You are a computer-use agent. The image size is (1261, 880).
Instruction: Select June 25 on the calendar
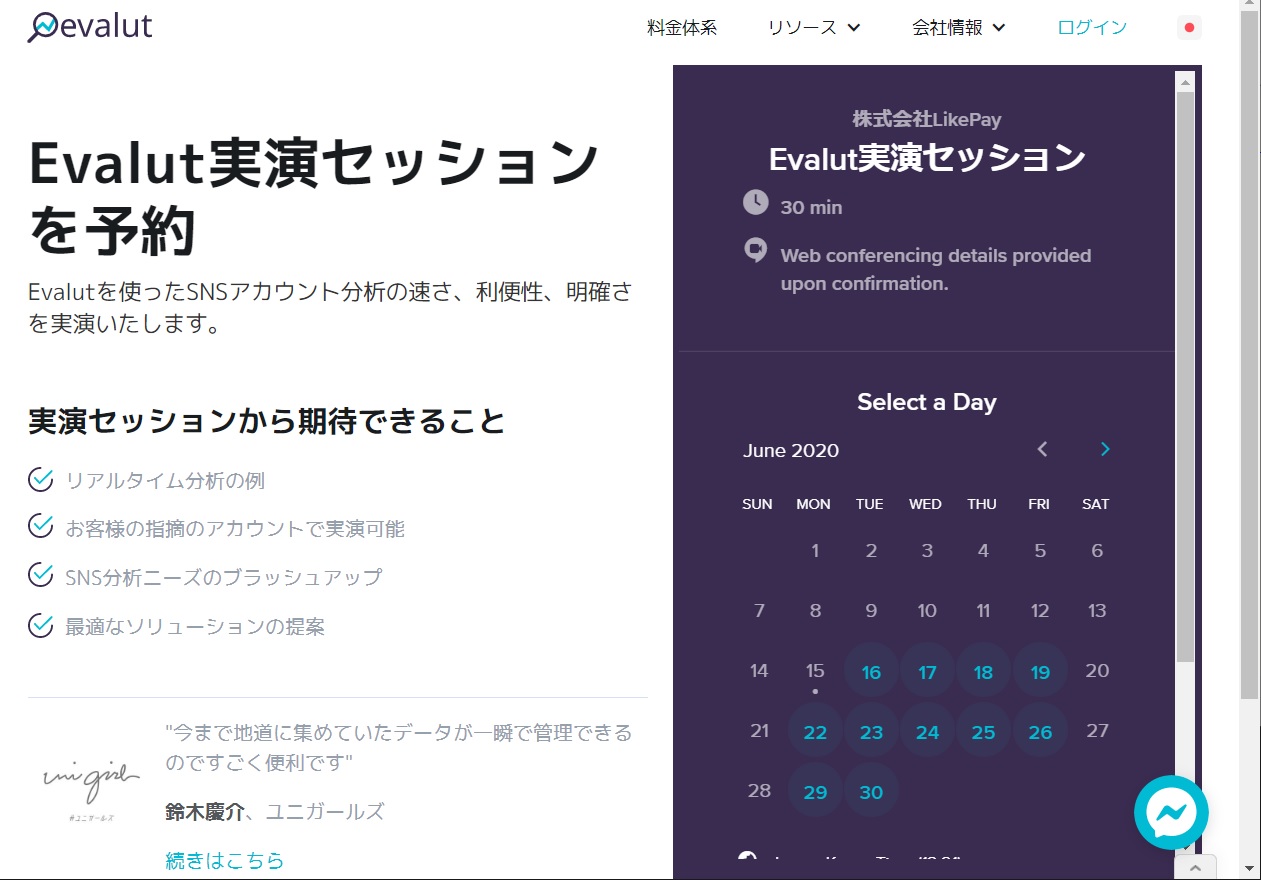click(983, 732)
